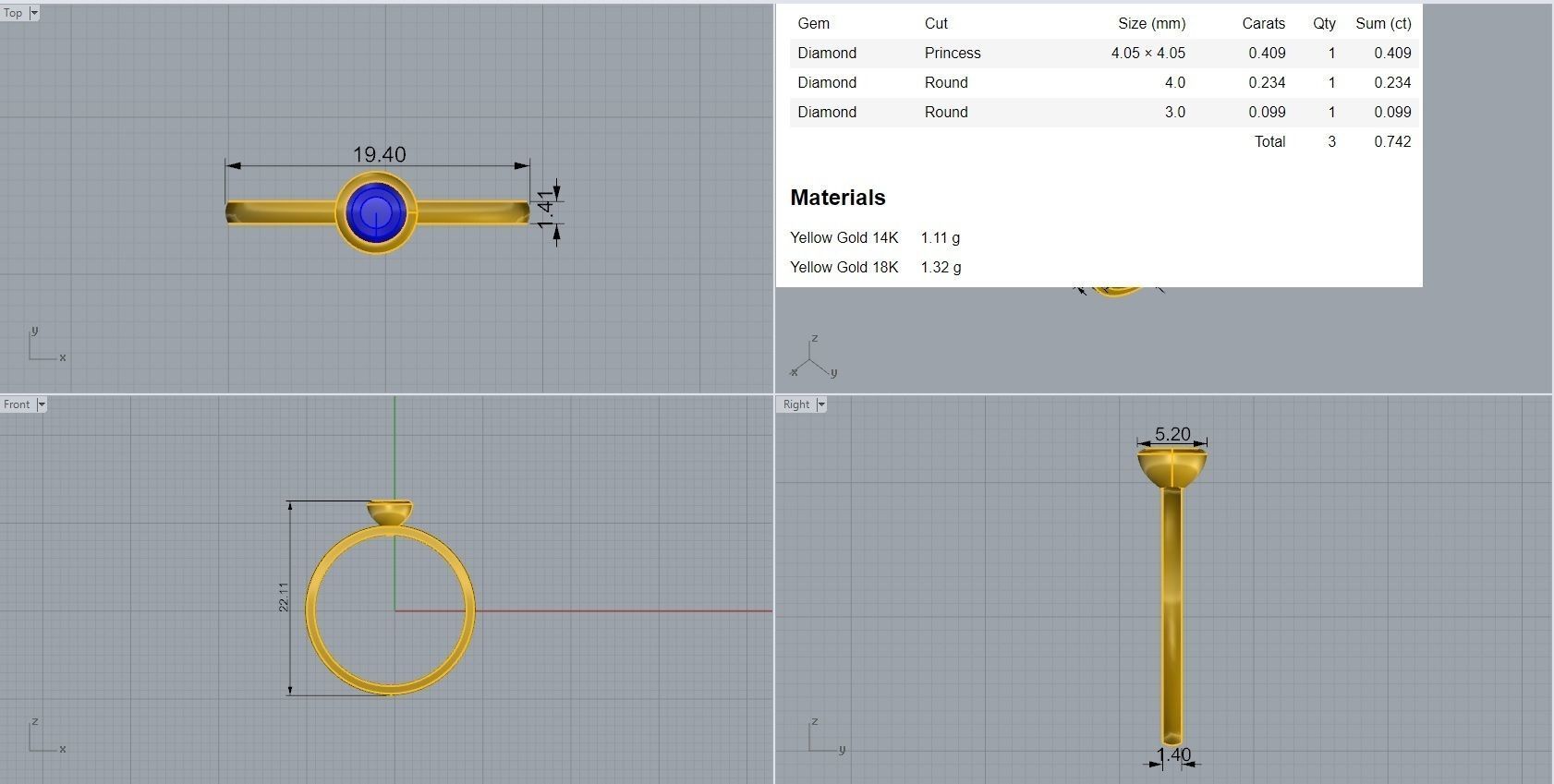The width and height of the screenshot is (1554, 784).
Task: Select the bezel setting in Right view
Action: tap(1172, 468)
